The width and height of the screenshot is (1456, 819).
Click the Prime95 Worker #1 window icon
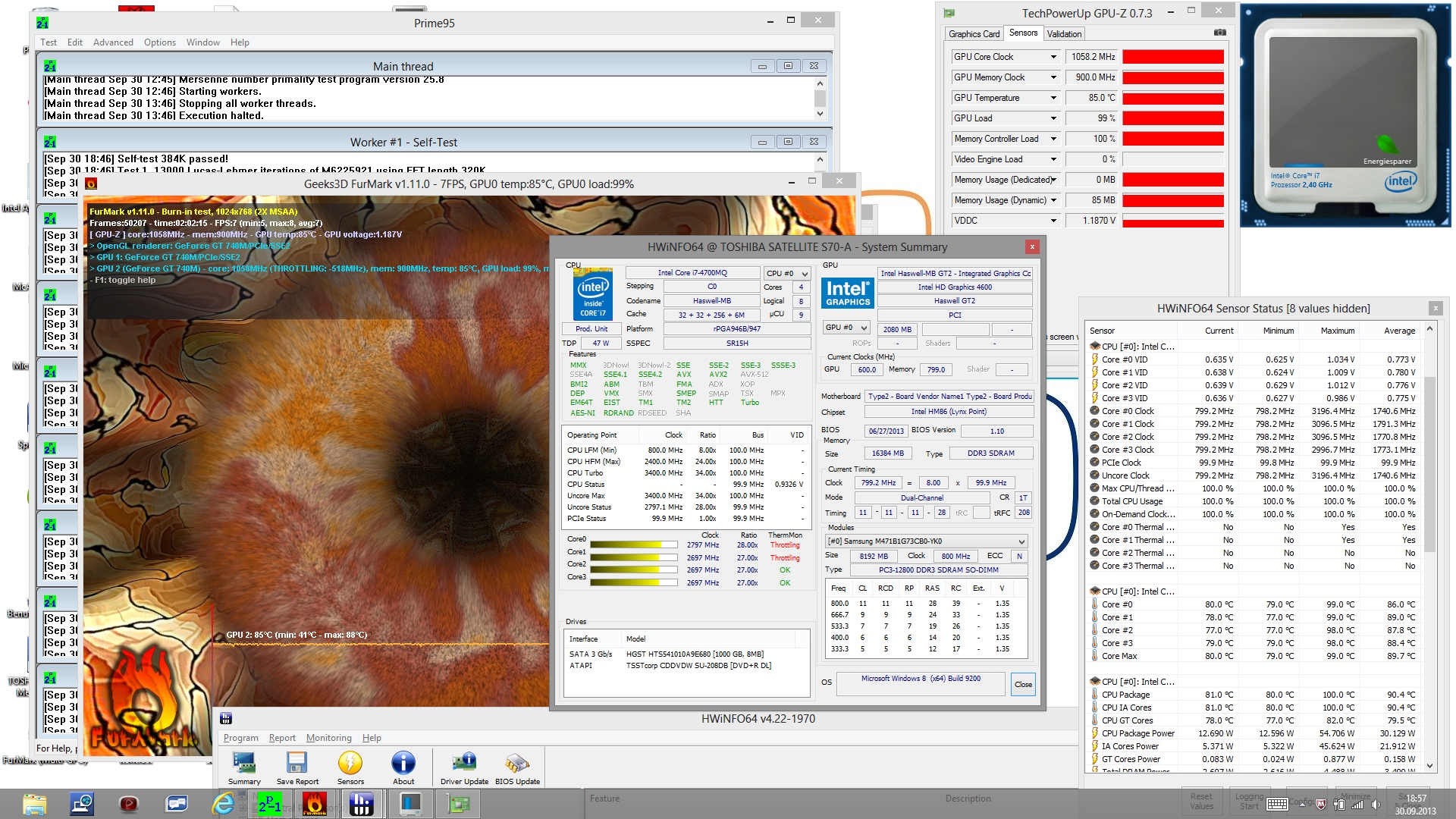coord(50,142)
